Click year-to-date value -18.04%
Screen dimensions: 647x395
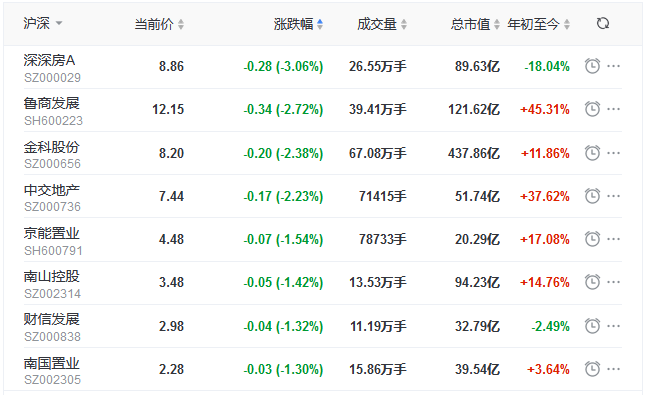[547, 66]
